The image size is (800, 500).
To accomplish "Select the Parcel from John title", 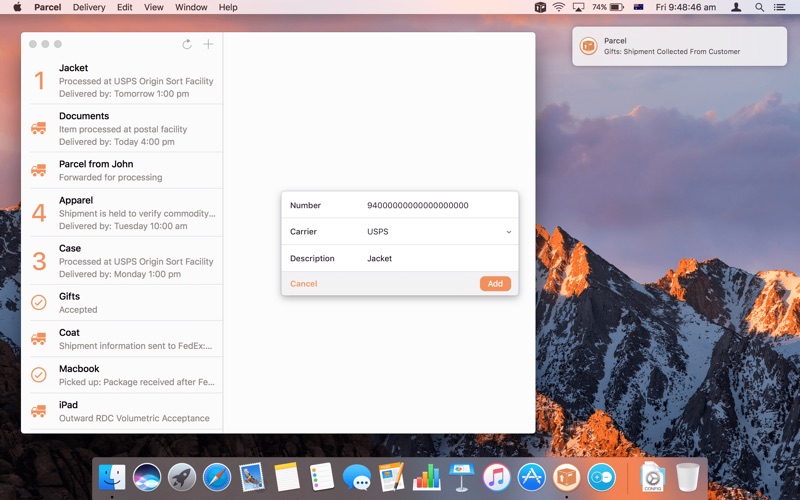I will click(x=96, y=164).
